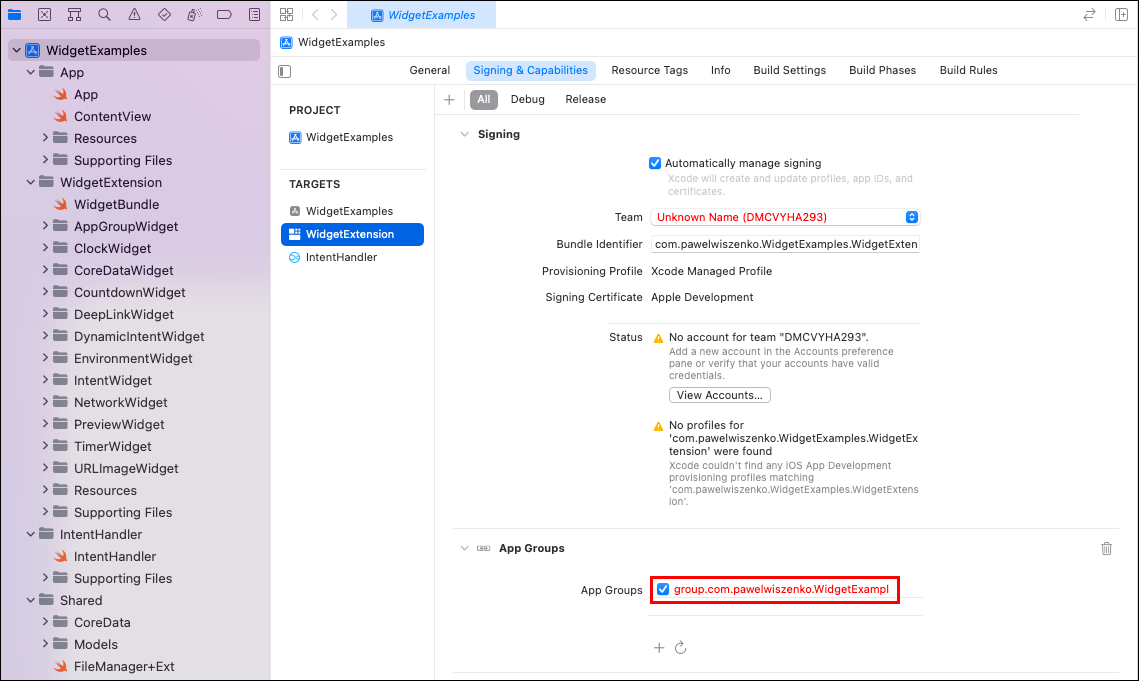1139x681 pixels.
Task: Collapse the Signing section
Action: click(x=464, y=134)
